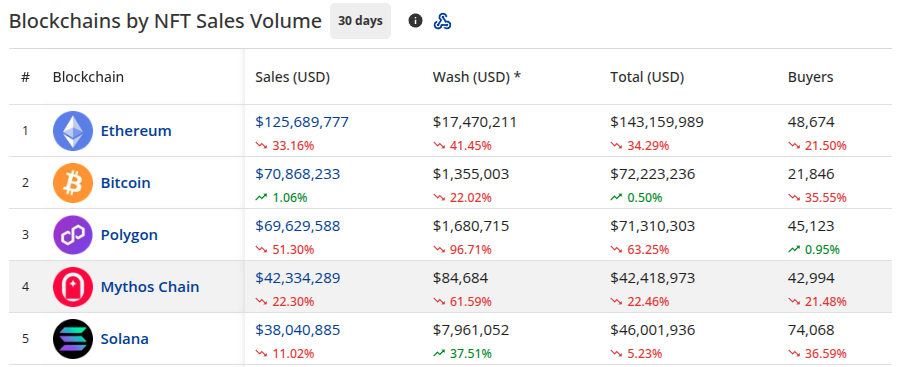Click Polygon total change 63.25%
The width and height of the screenshot is (906, 367).
(640, 250)
